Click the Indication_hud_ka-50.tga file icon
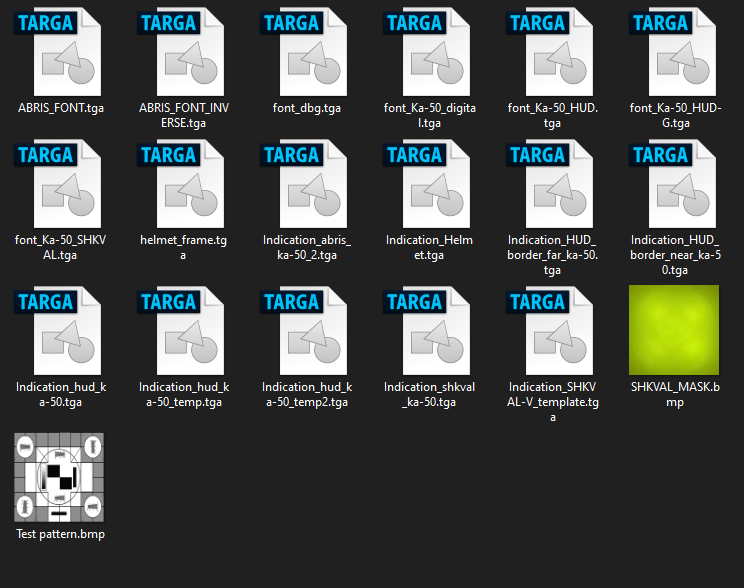The width and height of the screenshot is (744, 588). point(58,330)
